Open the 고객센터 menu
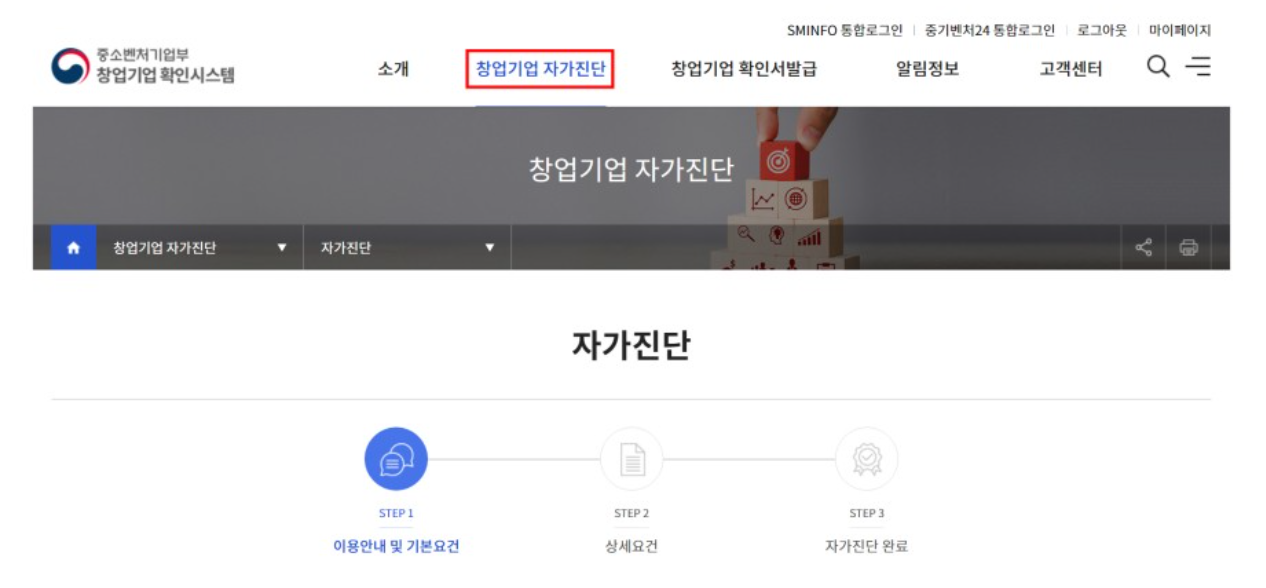Image resolution: width=1266 pixels, height=588 pixels. pos(1071,69)
